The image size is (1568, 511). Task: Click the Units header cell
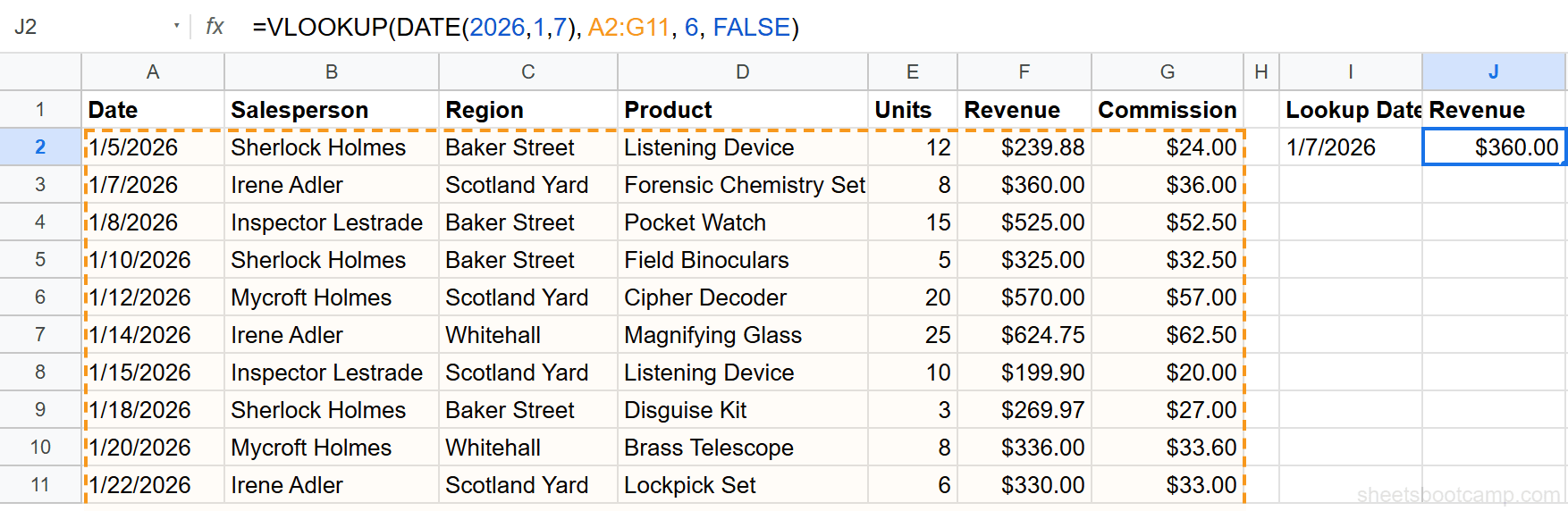tap(913, 110)
